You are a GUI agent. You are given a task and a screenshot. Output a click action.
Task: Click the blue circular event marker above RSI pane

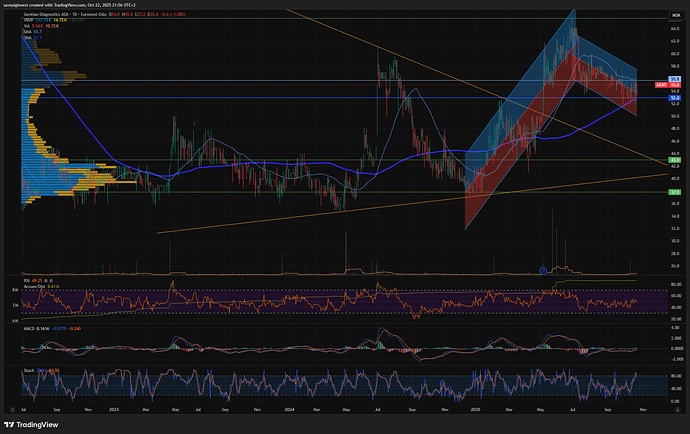point(543,270)
